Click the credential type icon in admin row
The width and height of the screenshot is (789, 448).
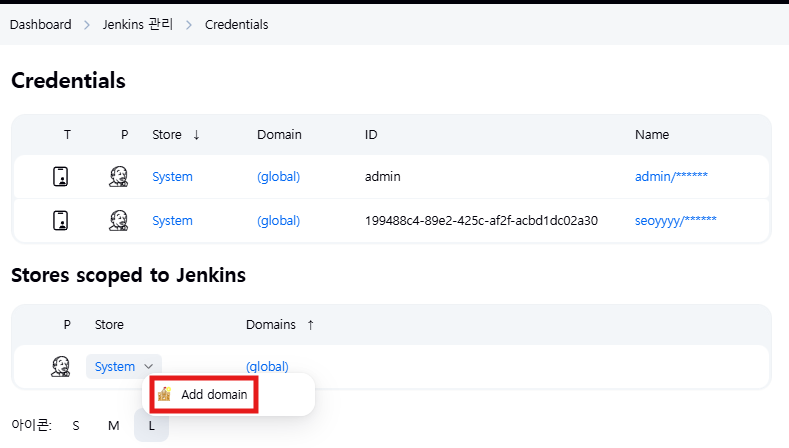tap(60, 177)
